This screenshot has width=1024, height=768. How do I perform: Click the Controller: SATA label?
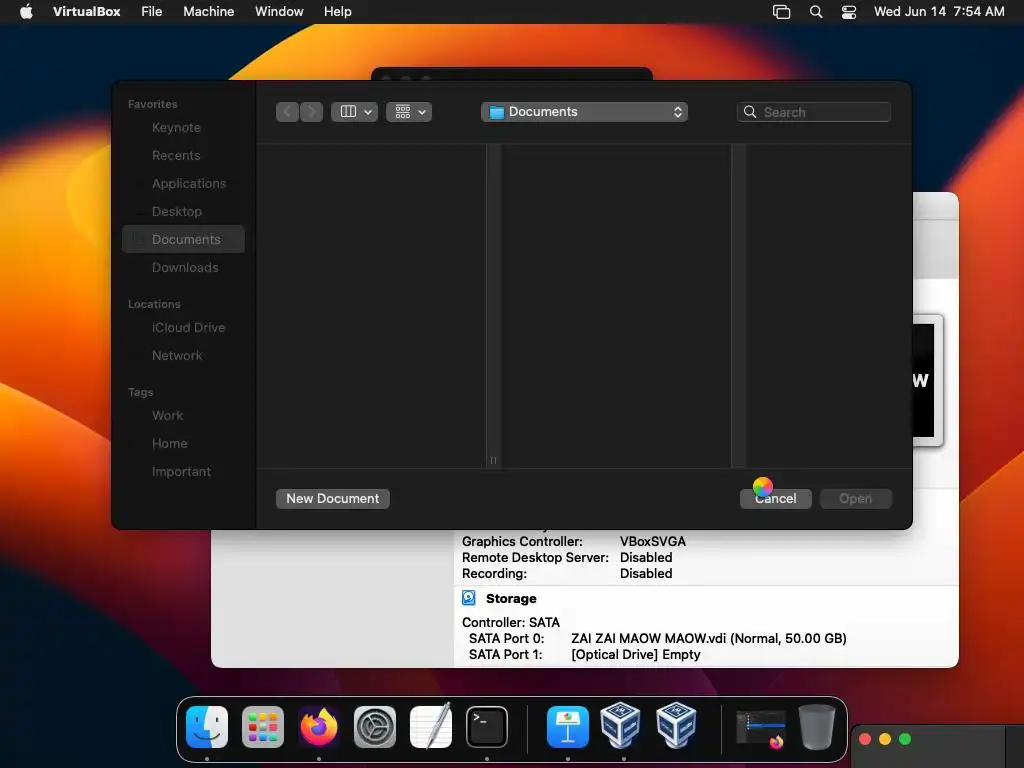pos(511,622)
